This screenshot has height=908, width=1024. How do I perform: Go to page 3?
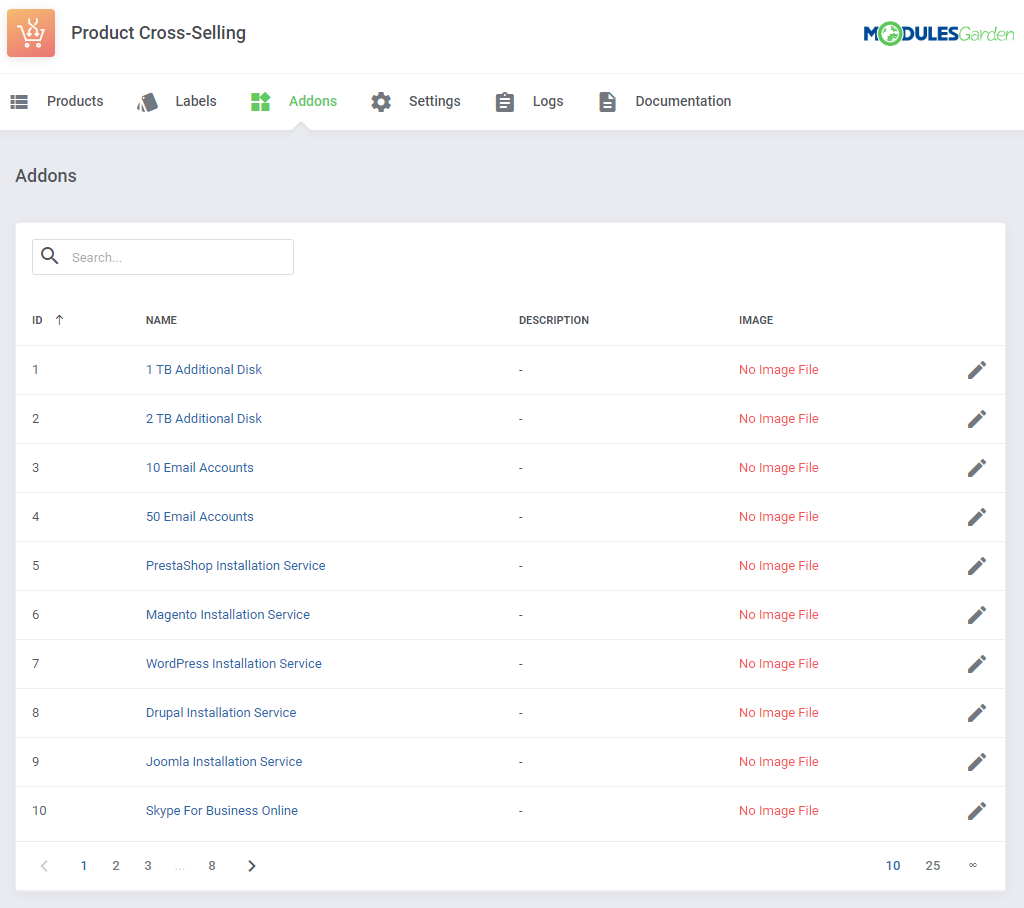click(x=148, y=866)
